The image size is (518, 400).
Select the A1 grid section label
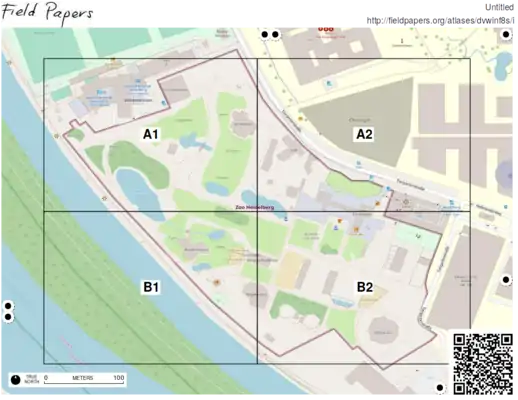click(151, 134)
